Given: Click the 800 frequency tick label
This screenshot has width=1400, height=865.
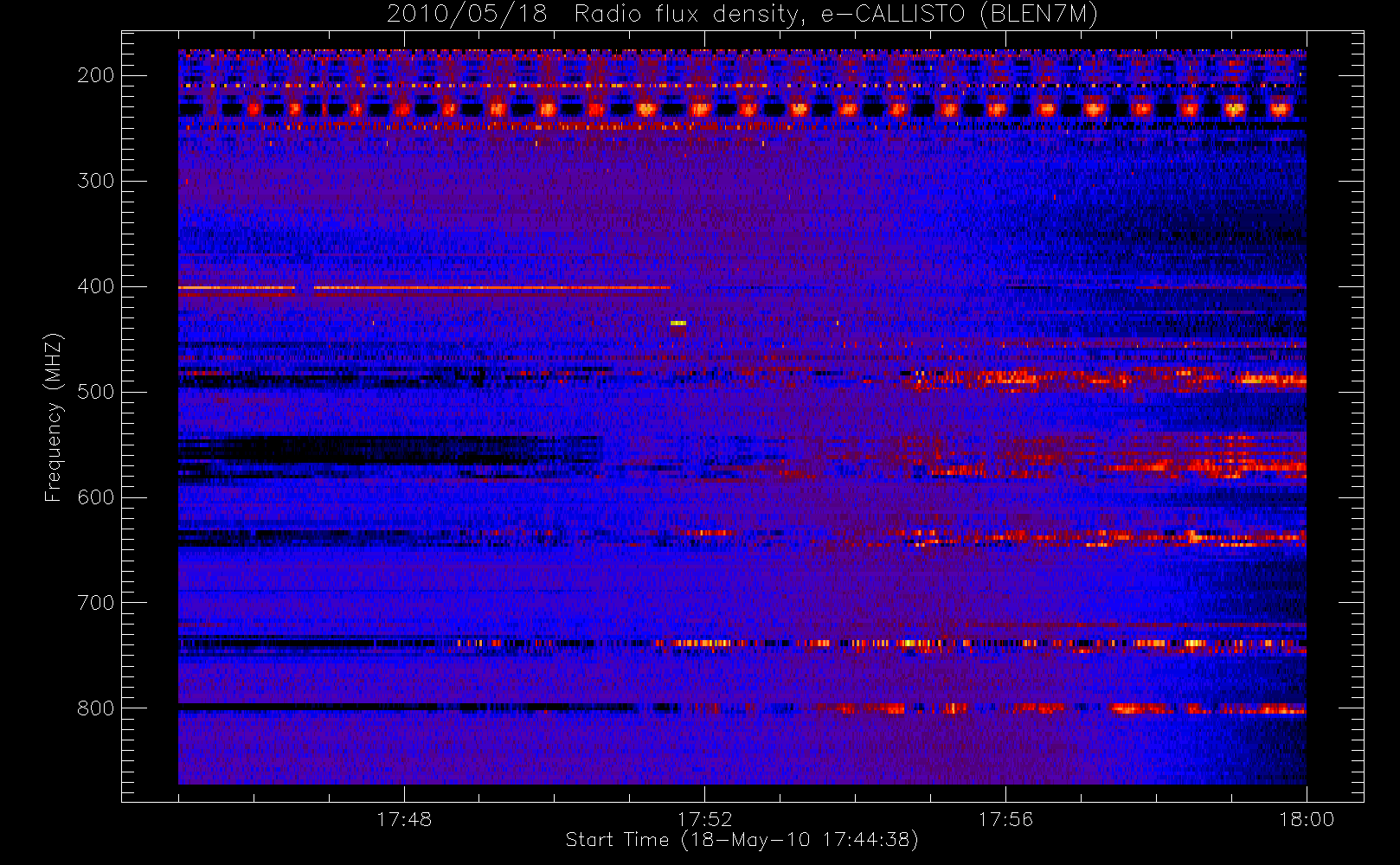Looking at the screenshot, I should 95,708.
